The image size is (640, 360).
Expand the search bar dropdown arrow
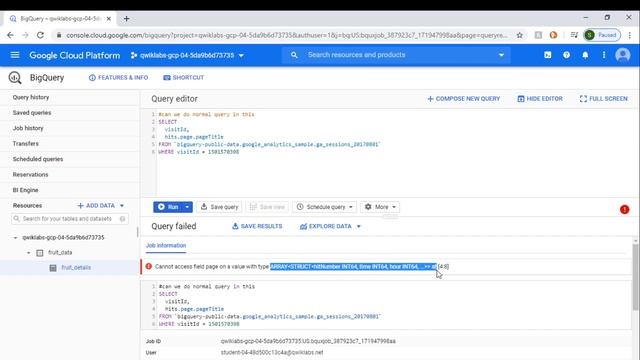pyautogui.click(x=501, y=55)
